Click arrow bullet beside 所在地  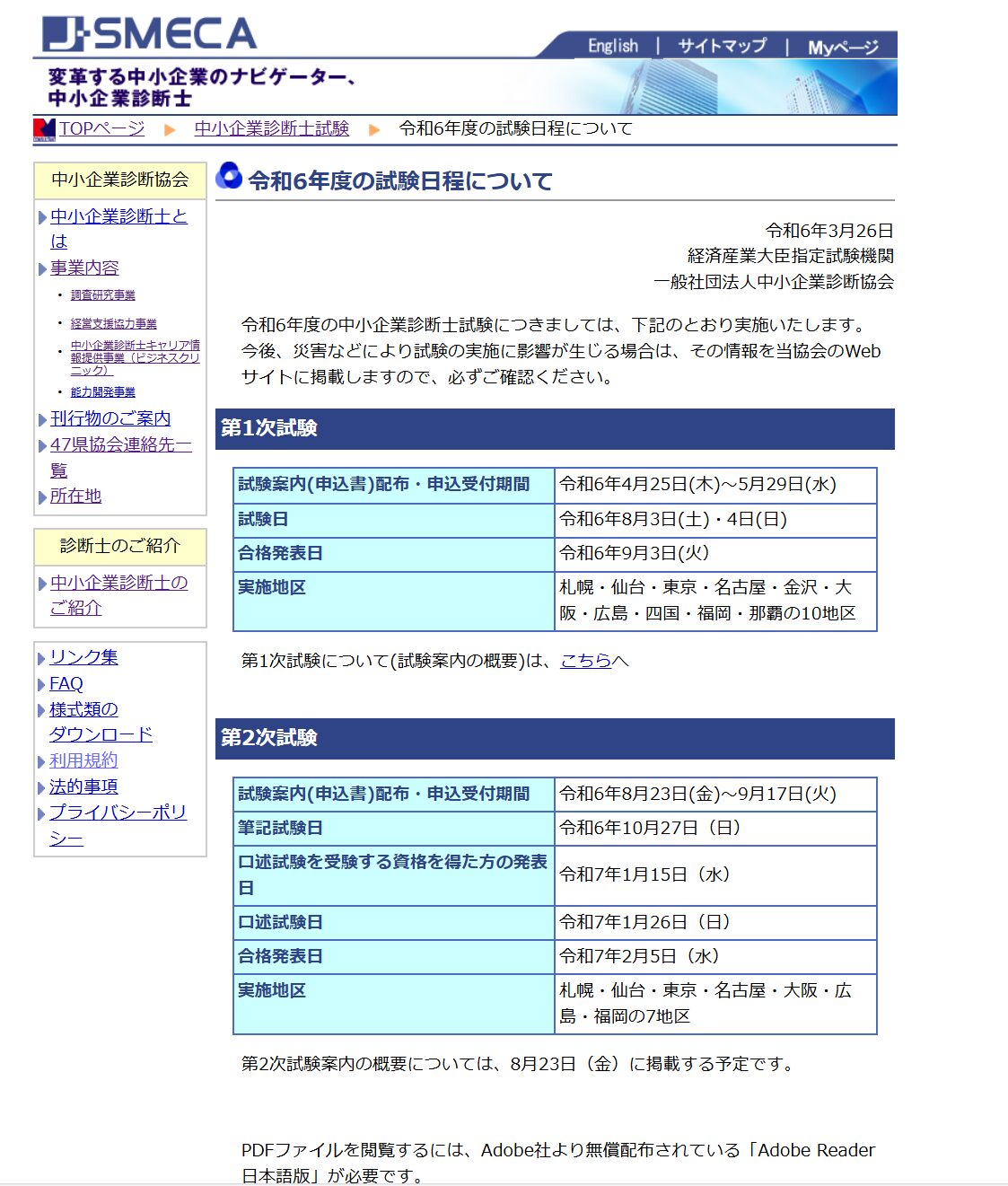pos(42,497)
